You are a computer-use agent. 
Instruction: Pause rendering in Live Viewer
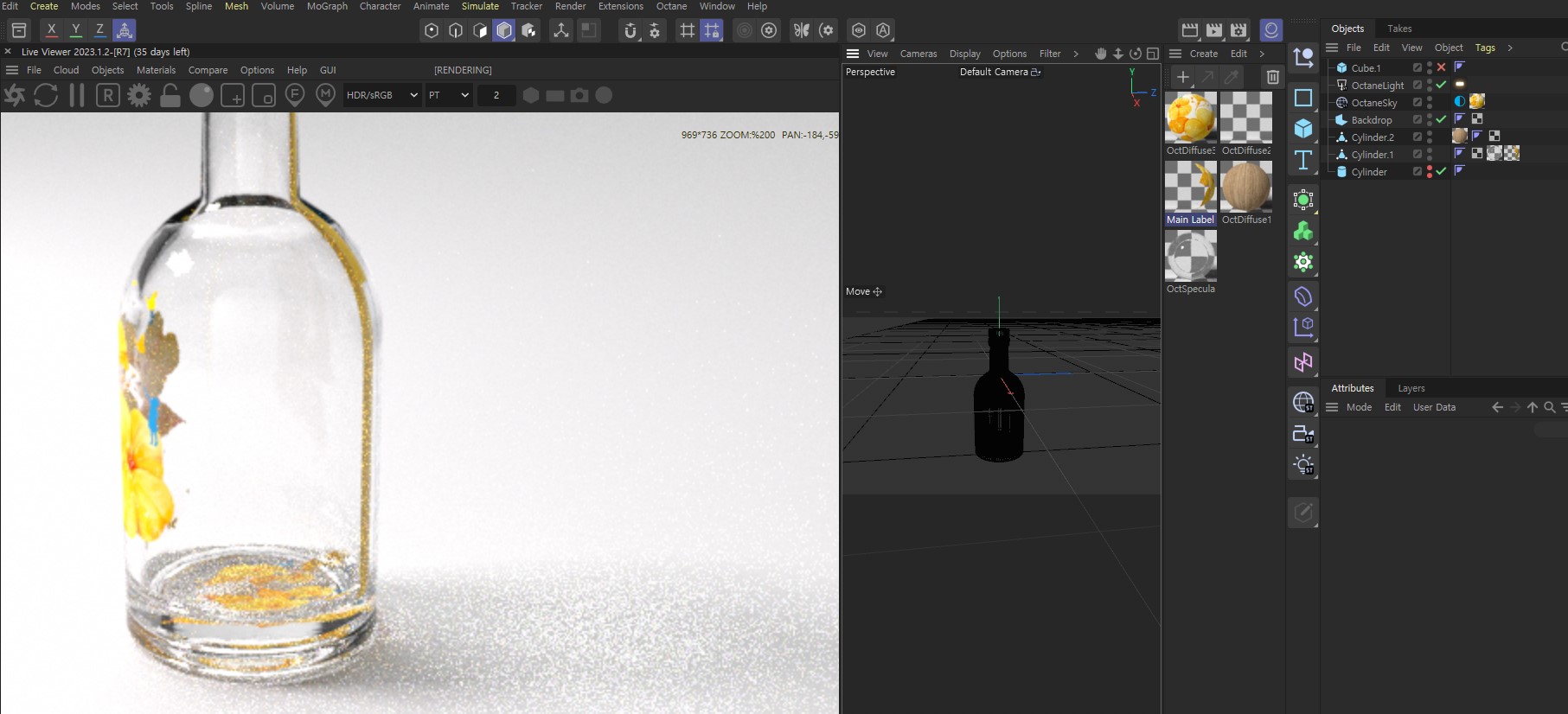[77, 95]
